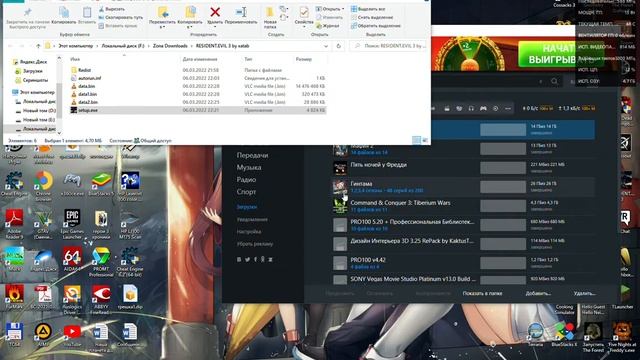The width and height of the screenshot is (640, 360).
Task: Click the Rename icon in the ribbon
Action: (x=241, y=13)
